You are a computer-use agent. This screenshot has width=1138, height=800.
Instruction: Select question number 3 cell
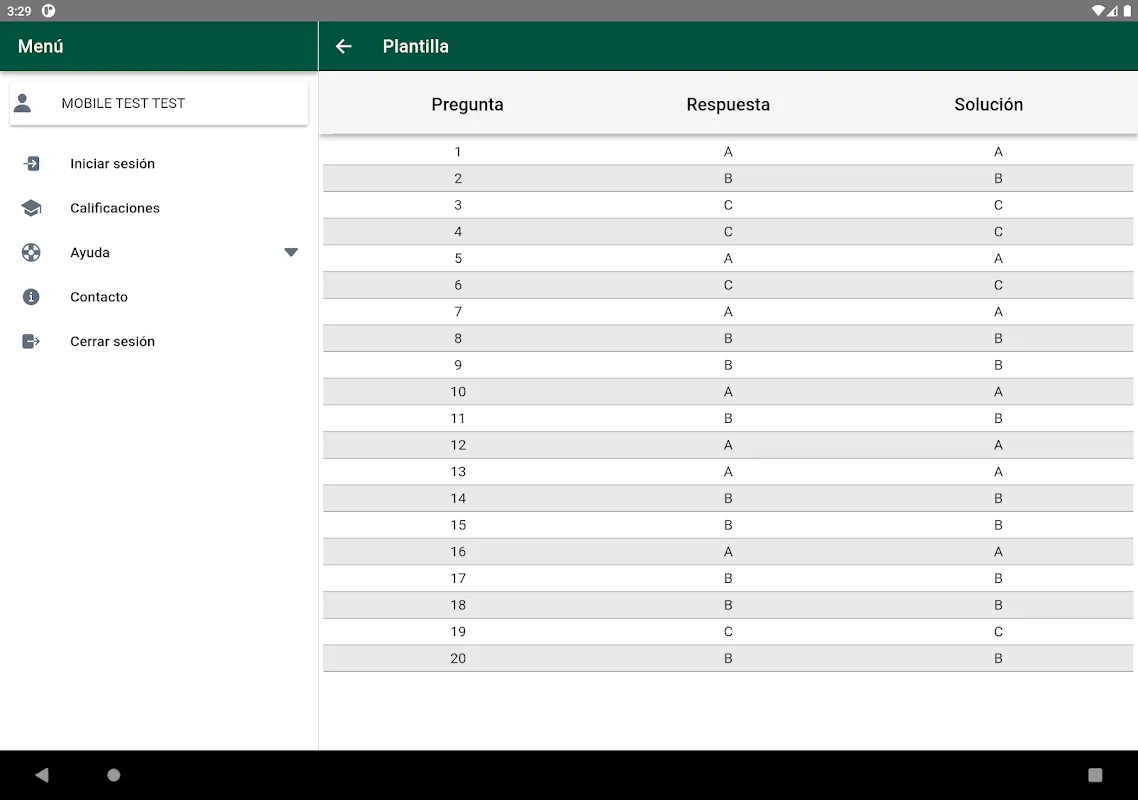[x=458, y=205]
